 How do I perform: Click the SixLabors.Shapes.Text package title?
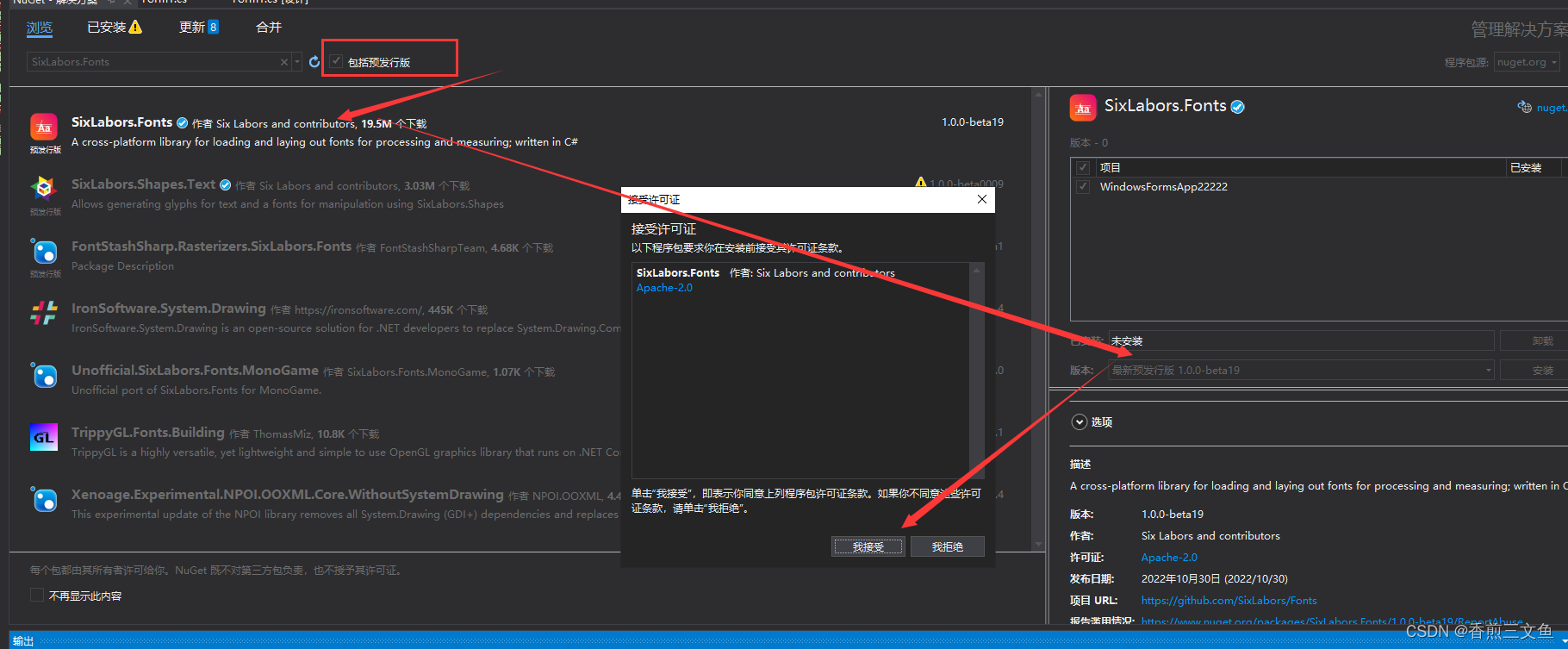(x=143, y=184)
